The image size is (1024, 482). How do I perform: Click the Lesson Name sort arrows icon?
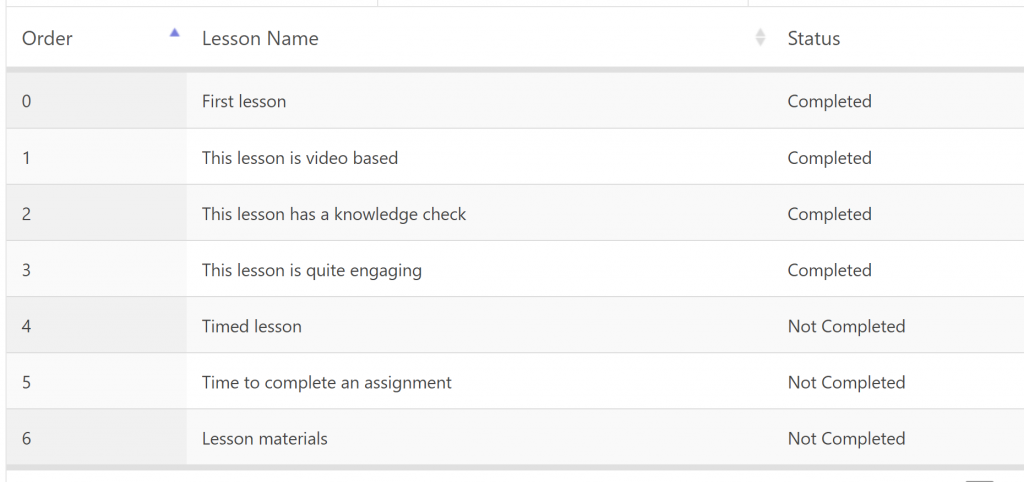coord(760,38)
